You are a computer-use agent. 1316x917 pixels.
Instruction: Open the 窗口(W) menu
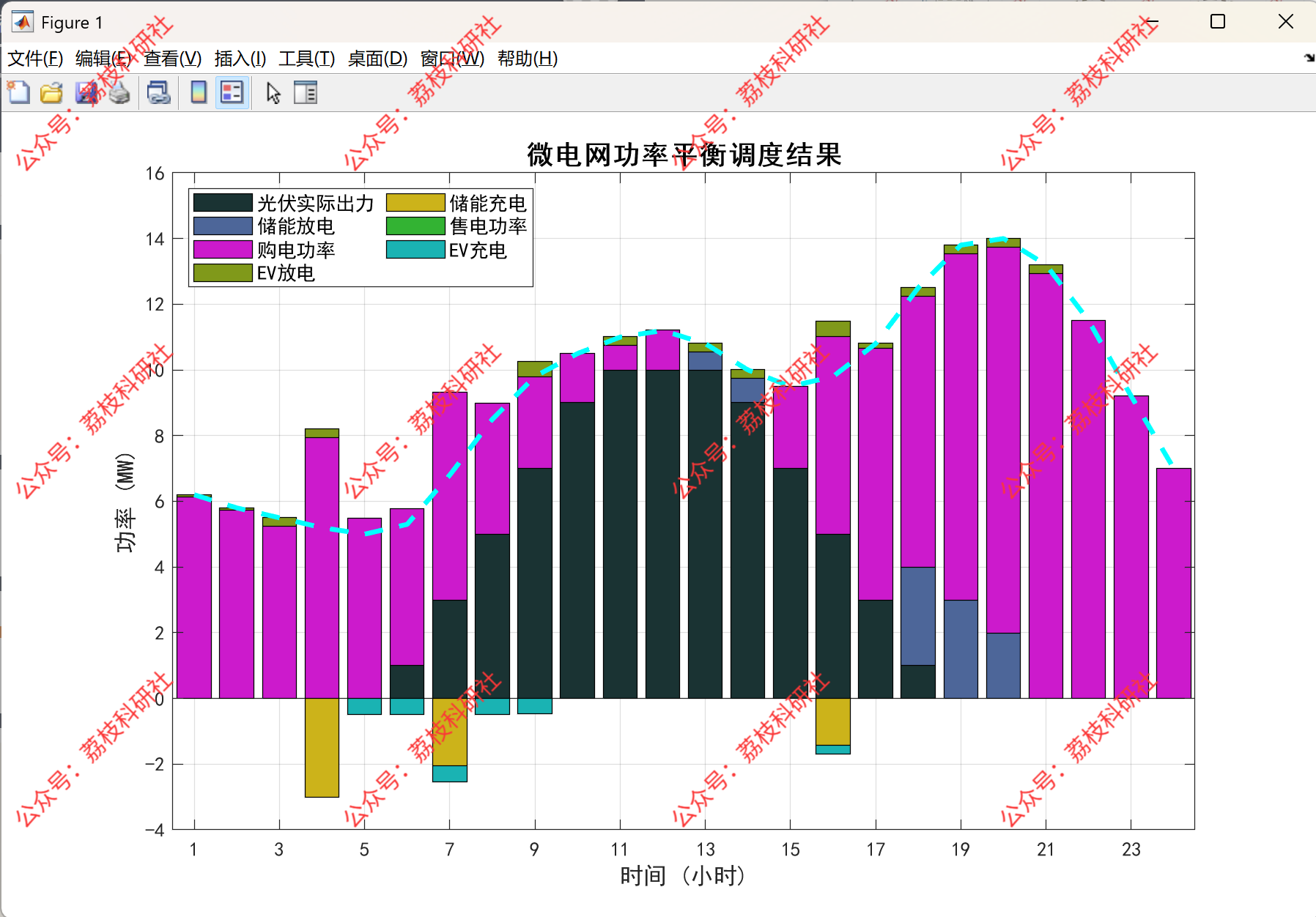453,59
